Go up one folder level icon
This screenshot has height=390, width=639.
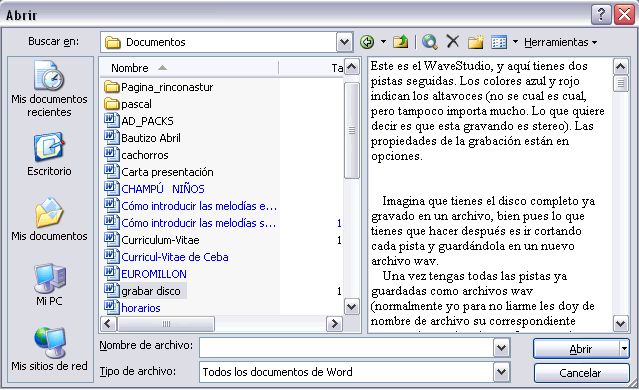[x=401, y=42]
